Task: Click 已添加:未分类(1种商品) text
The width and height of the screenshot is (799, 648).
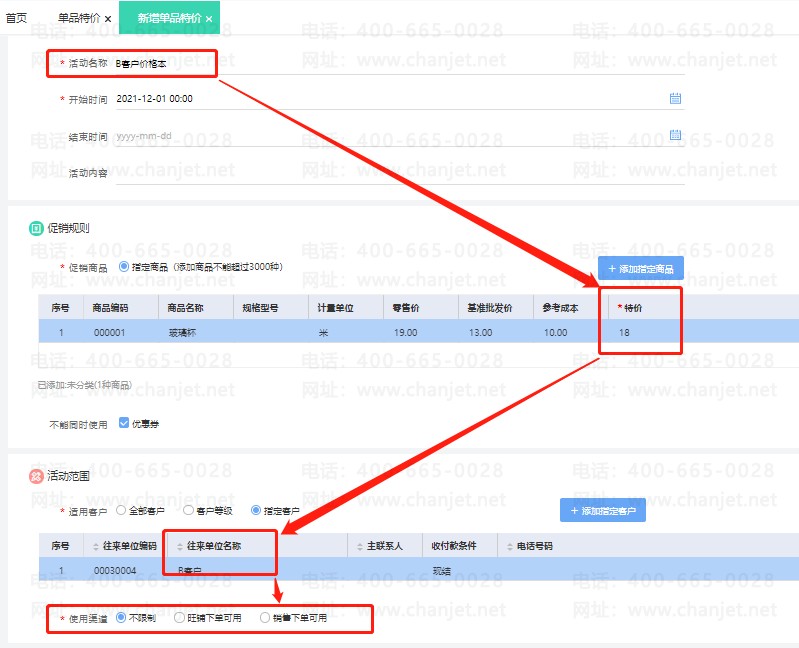Action: coord(85,385)
